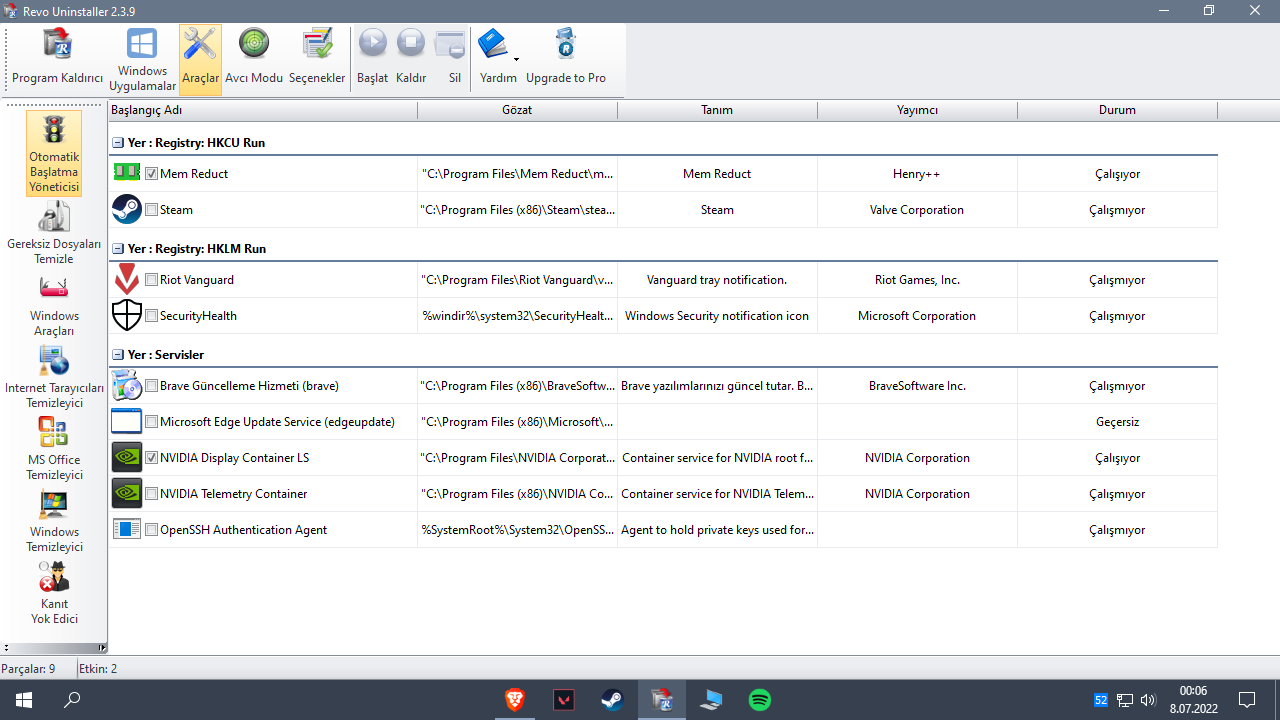Uncheck NVIDIA Display Container LS checkbox
The image size is (1280, 720).
(x=151, y=458)
